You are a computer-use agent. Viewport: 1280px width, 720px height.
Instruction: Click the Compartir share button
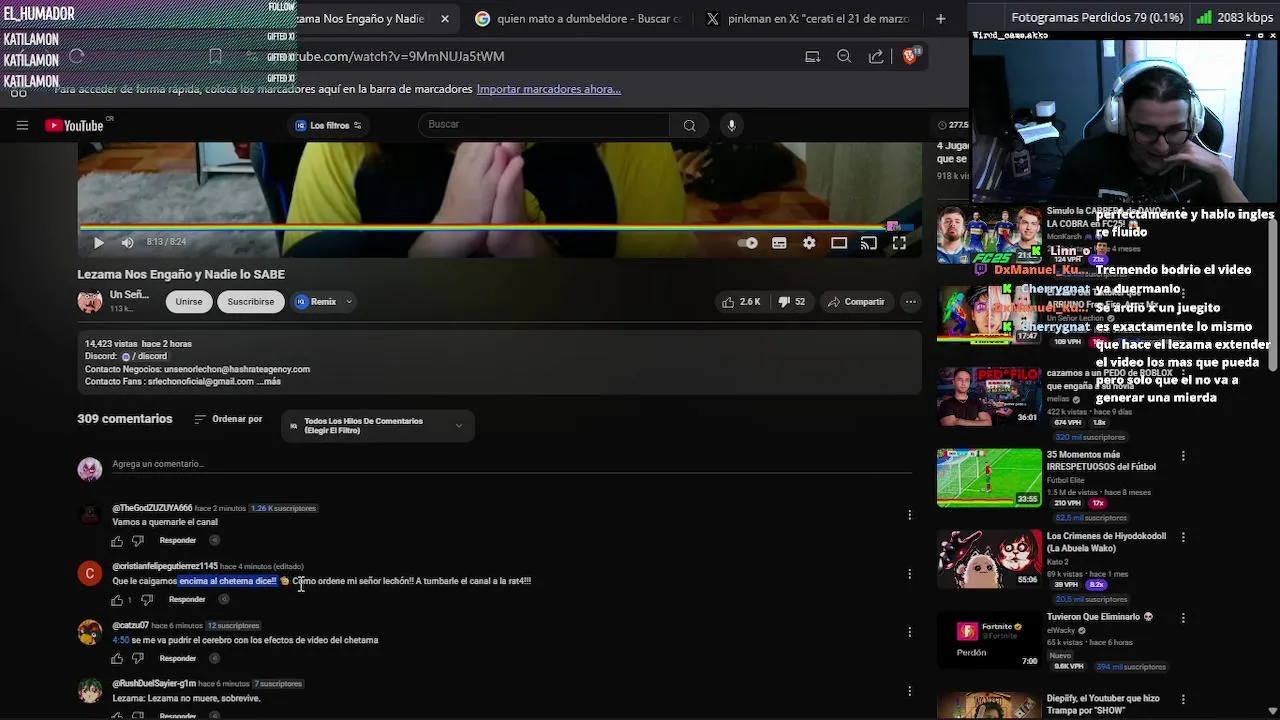[x=856, y=301]
